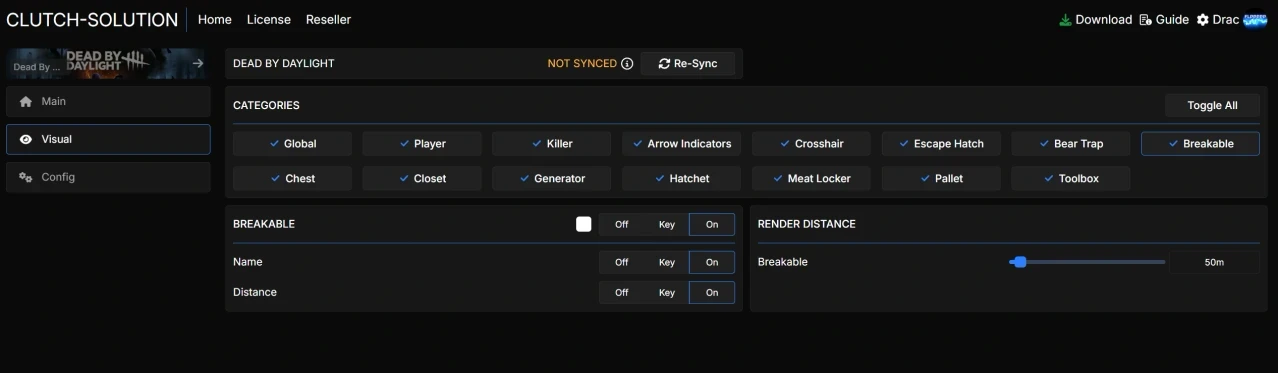Viewport: 1278px width, 373px height.
Task: Click the Toggle All button
Action: [x=1212, y=105]
